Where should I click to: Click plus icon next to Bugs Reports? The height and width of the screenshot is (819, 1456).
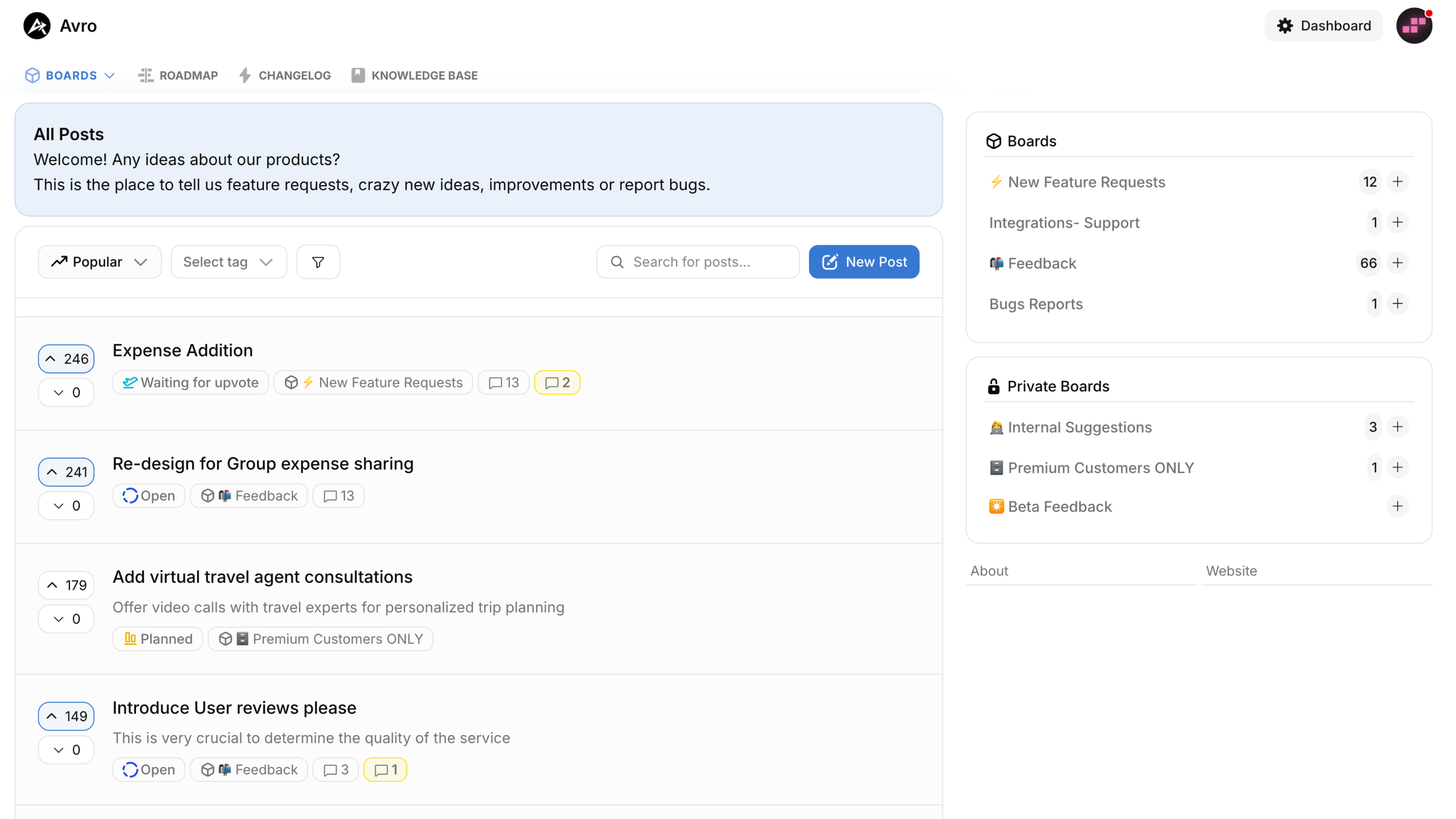pos(1397,303)
